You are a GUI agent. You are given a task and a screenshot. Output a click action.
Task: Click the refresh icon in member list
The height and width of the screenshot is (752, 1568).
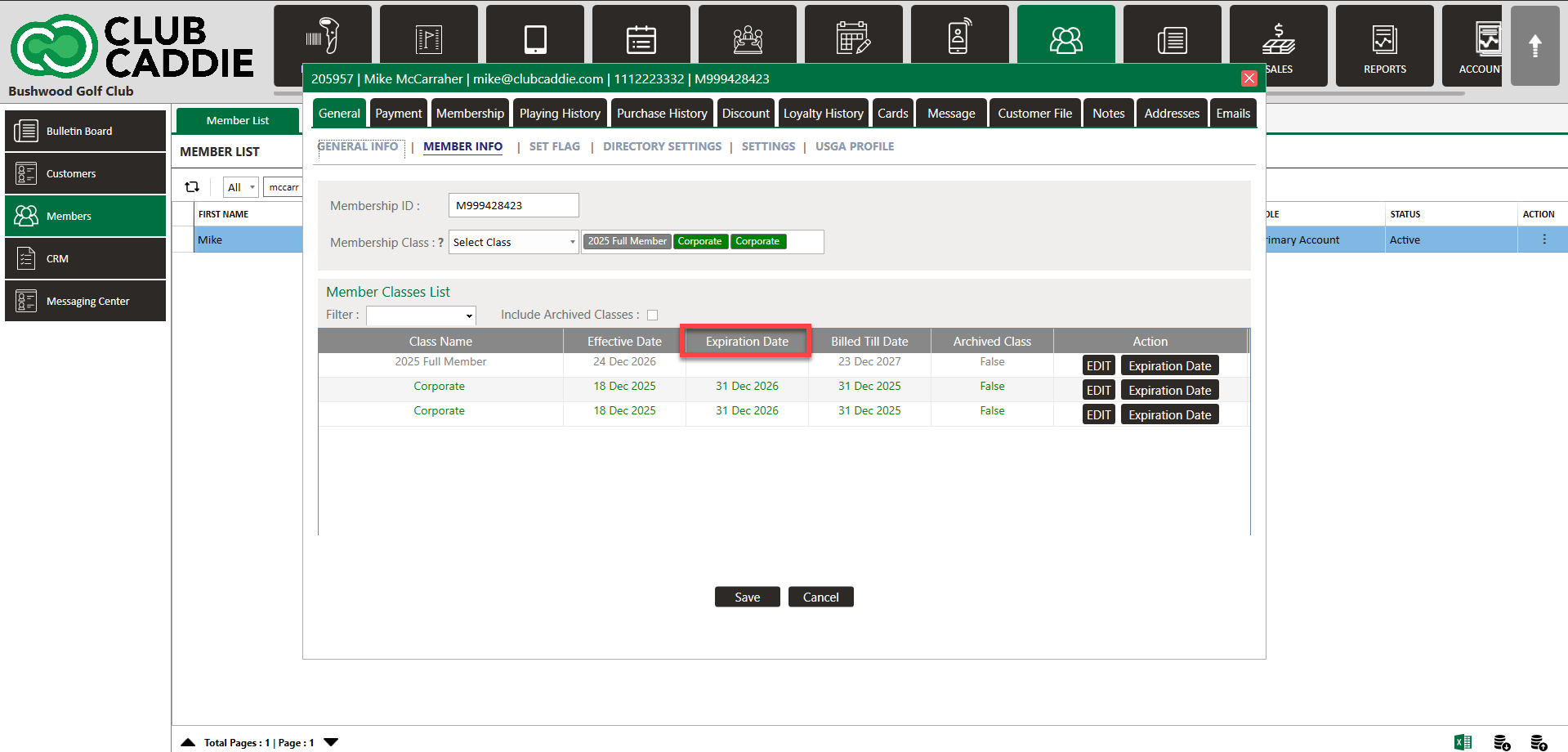pyautogui.click(x=192, y=187)
